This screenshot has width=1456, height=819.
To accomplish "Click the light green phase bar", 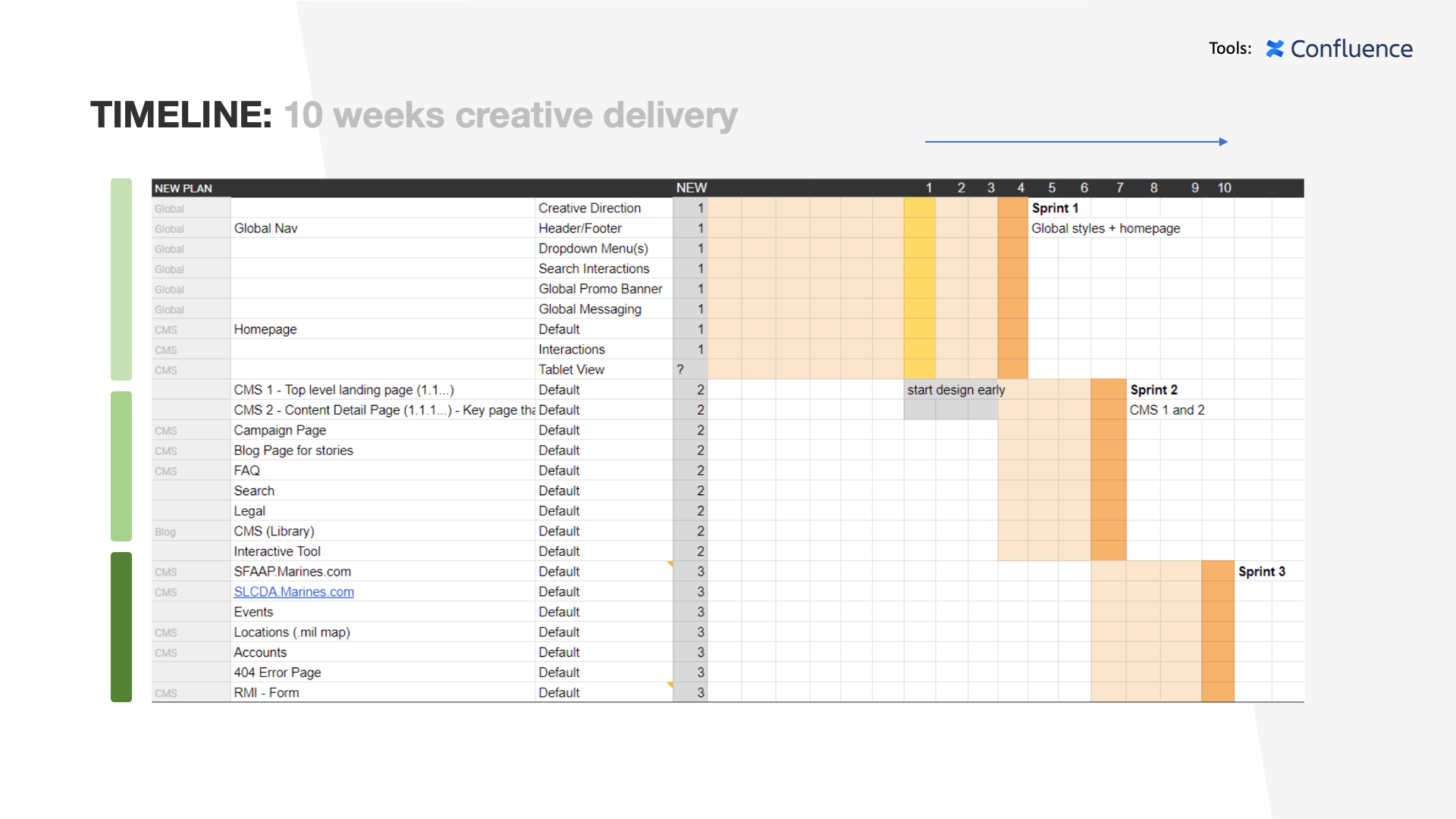I will 121,279.
